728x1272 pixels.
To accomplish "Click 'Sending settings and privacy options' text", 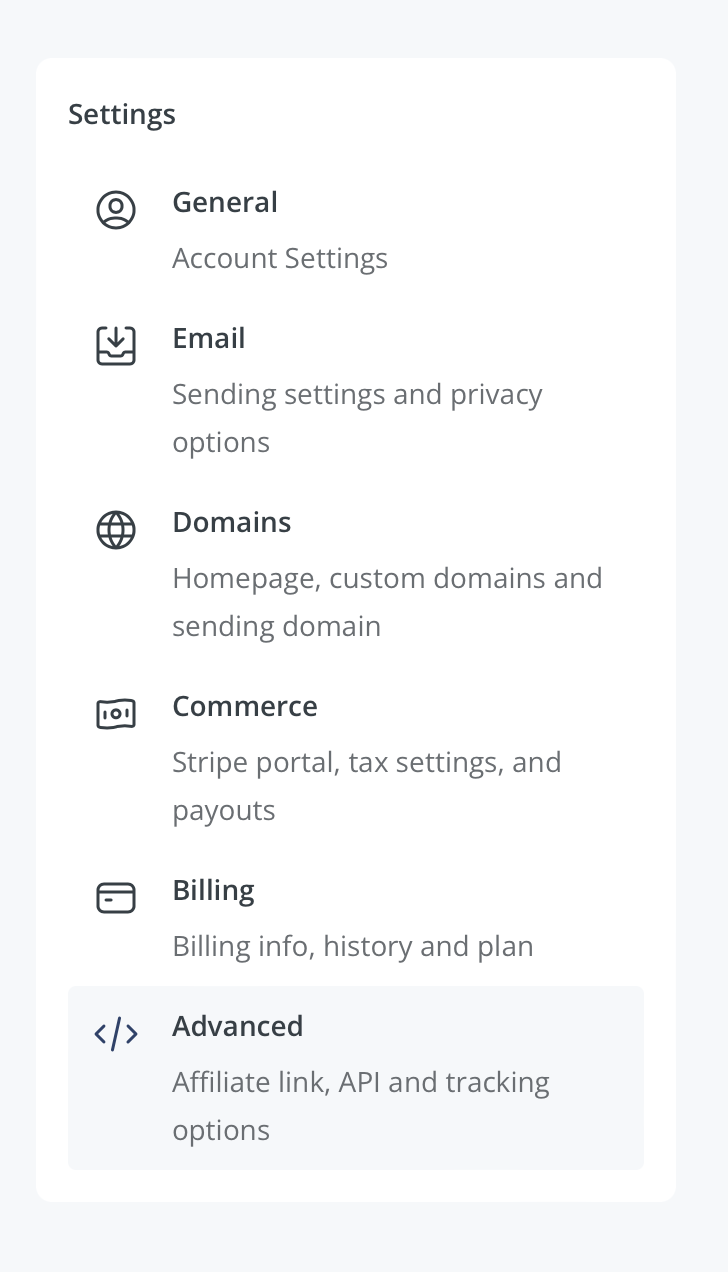I will click(x=357, y=418).
